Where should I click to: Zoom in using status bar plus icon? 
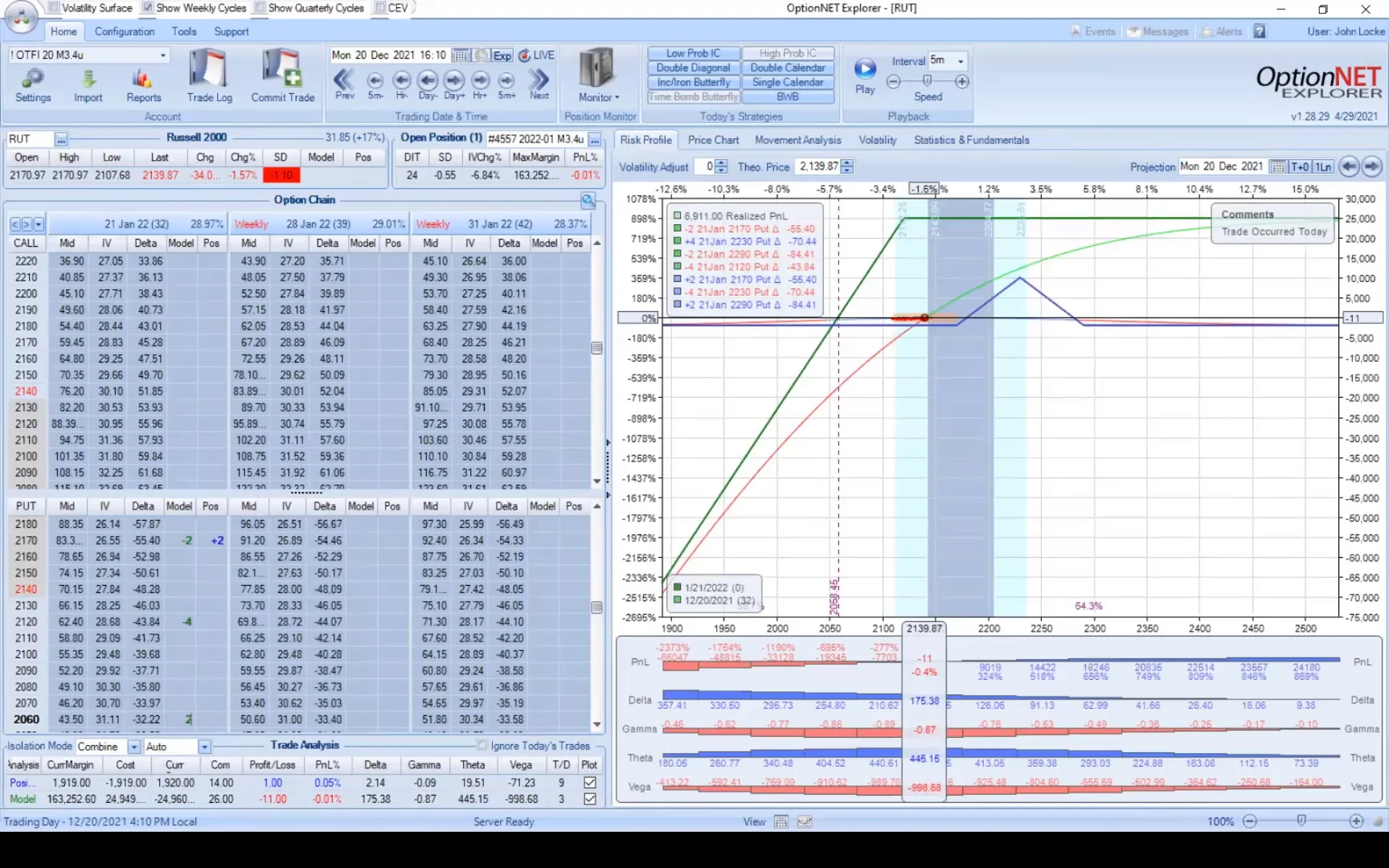pos(1357,821)
